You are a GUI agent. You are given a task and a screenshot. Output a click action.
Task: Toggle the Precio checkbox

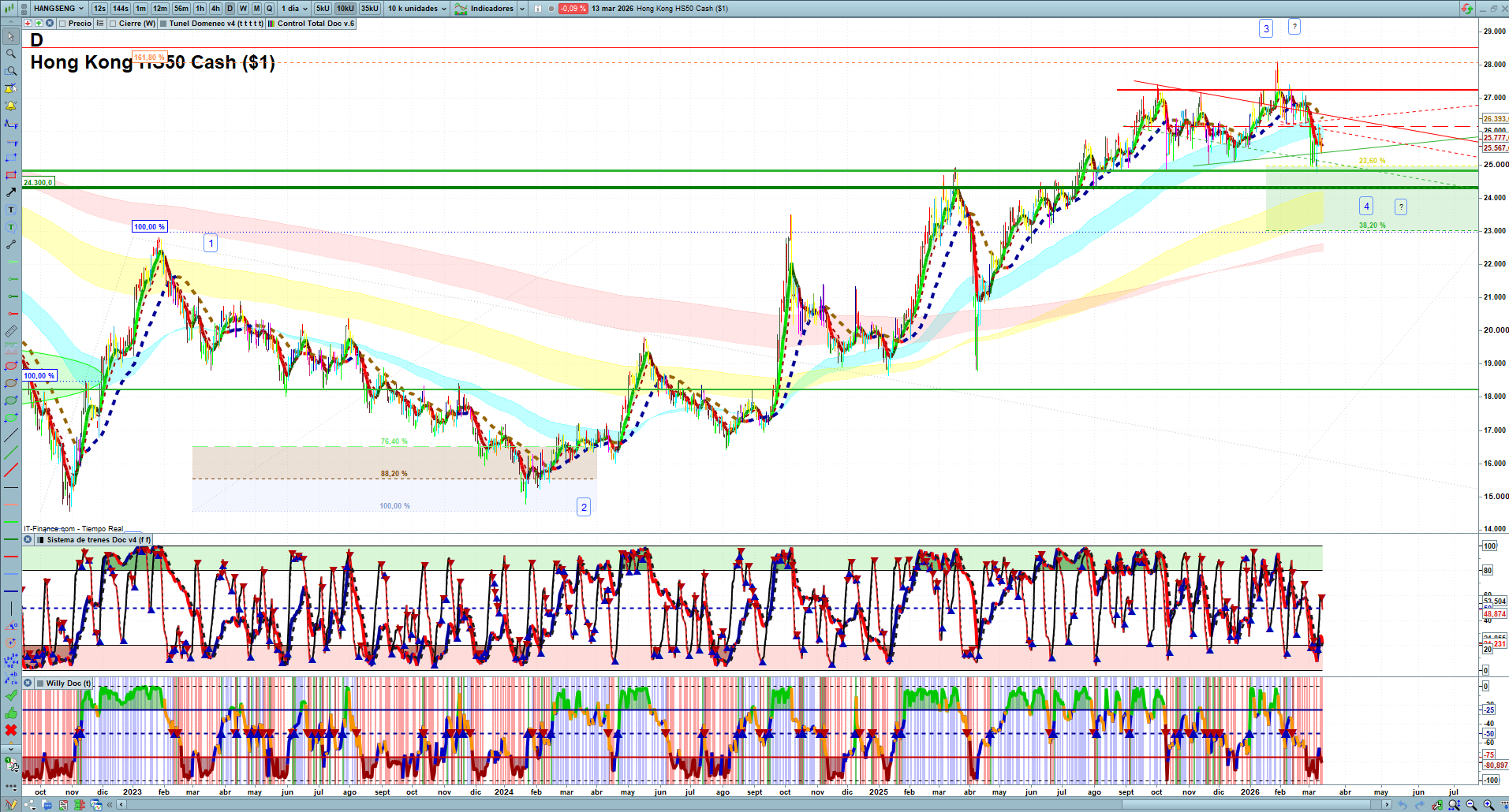(x=62, y=24)
